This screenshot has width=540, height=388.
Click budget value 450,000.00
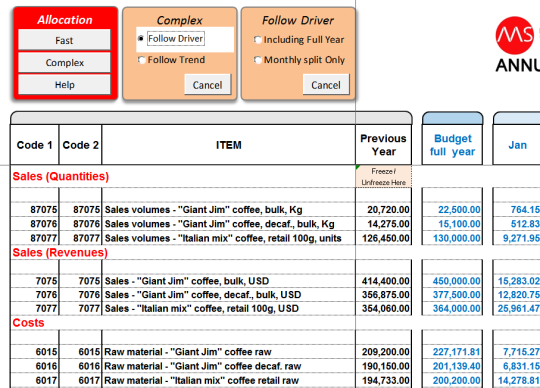tap(452, 281)
